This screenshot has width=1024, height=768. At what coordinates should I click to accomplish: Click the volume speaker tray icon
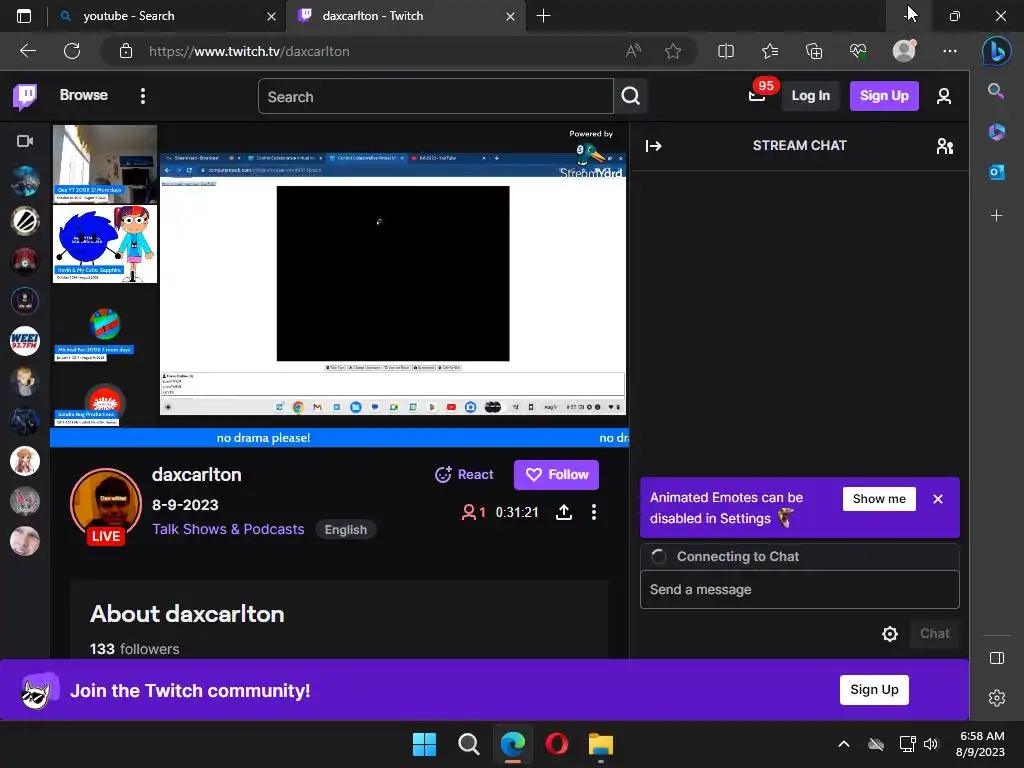click(x=931, y=744)
